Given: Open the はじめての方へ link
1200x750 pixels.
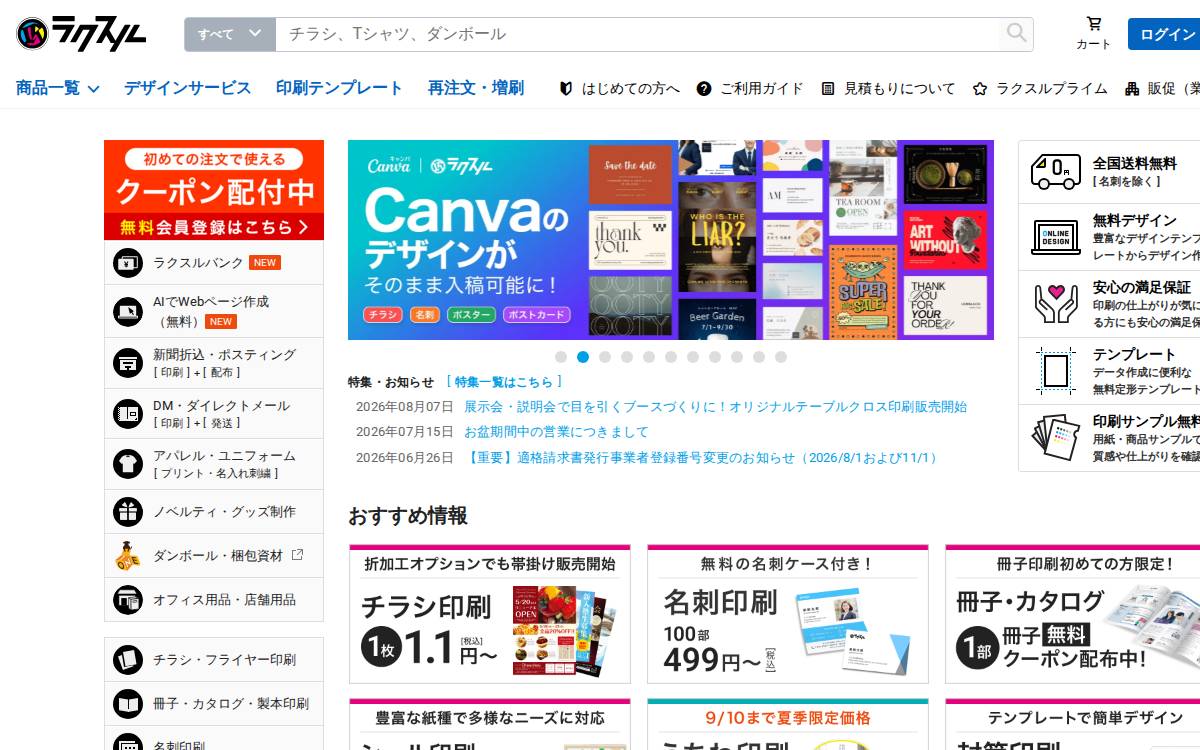Looking at the screenshot, I should pyautogui.click(x=630, y=88).
